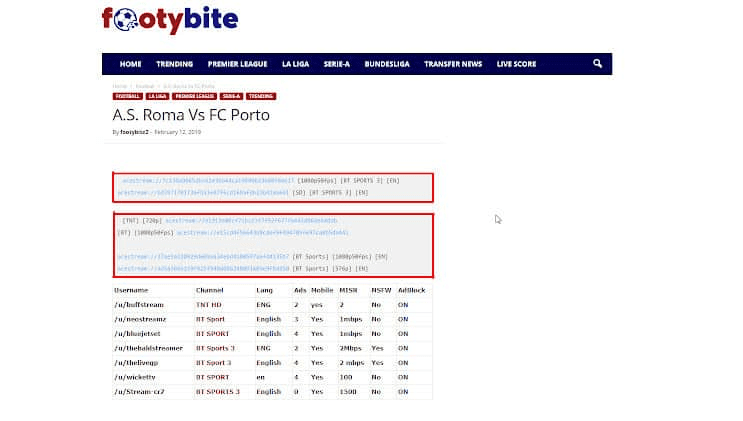Image resolution: width=743 pixels, height=421 pixels.
Task: Open LIVE SCORE navigation item
Action: [516, 64]
